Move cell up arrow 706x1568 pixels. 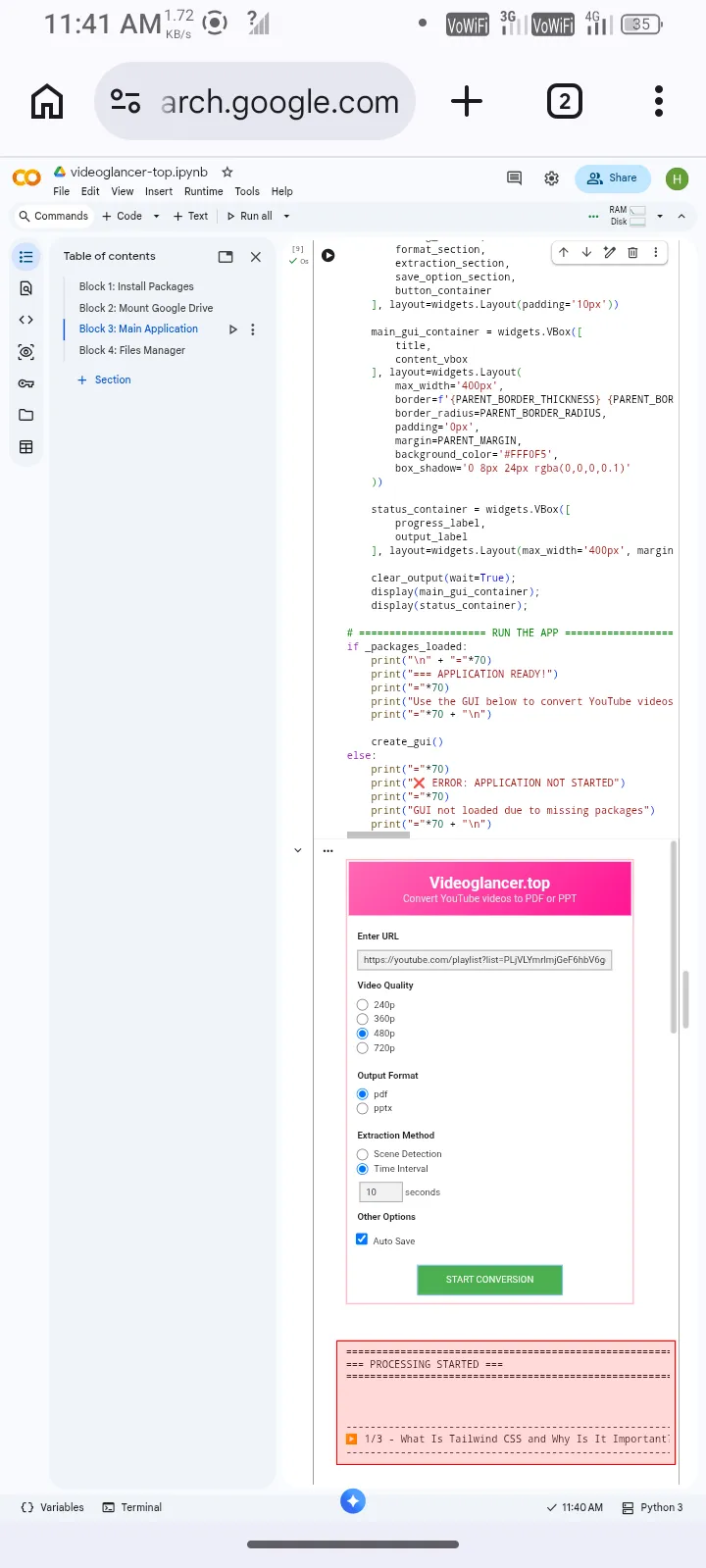[x=564, y=252]
